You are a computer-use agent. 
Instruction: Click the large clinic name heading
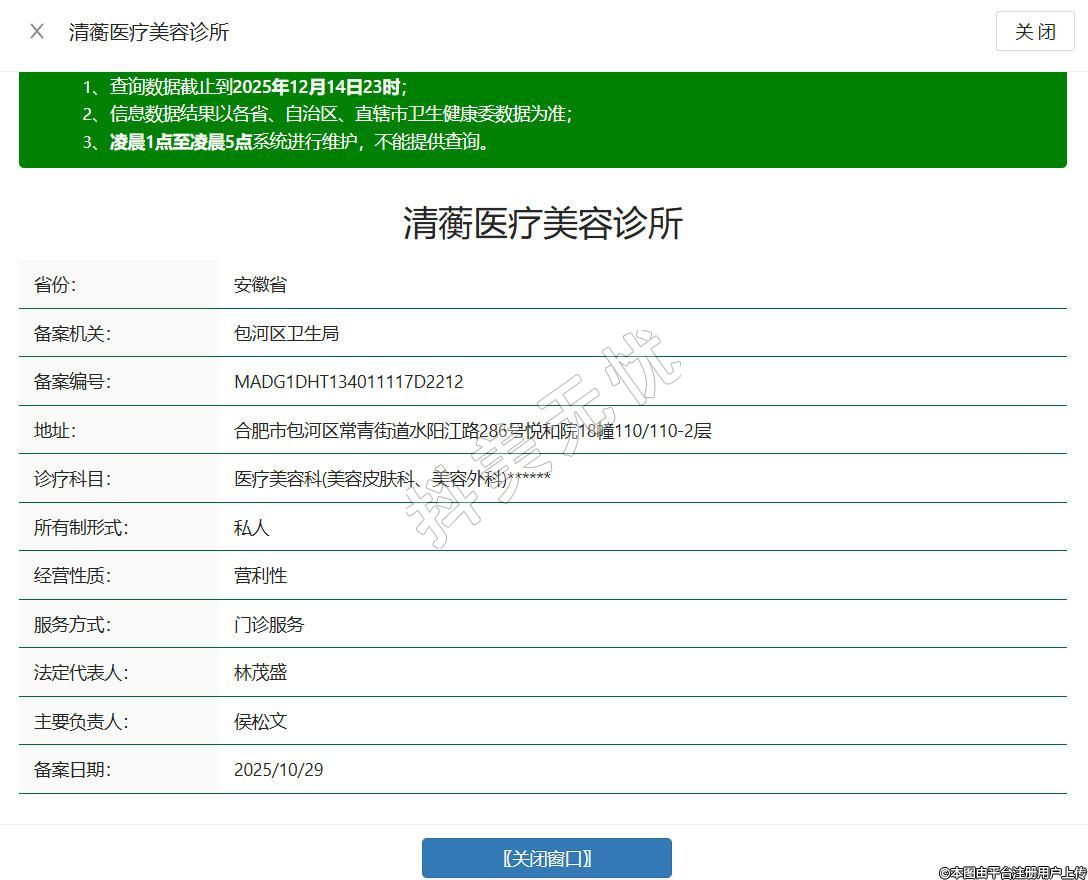pyautogui.click(x=542, y=223)
